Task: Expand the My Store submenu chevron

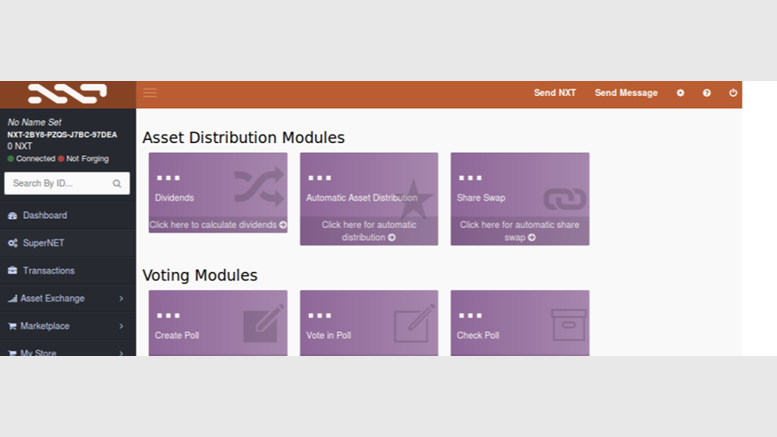Action: tap(121, 353)
